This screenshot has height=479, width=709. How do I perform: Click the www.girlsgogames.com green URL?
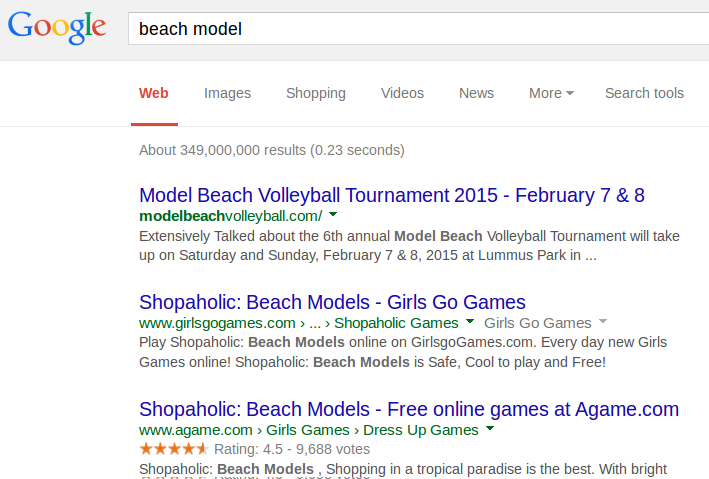point(217,323)
